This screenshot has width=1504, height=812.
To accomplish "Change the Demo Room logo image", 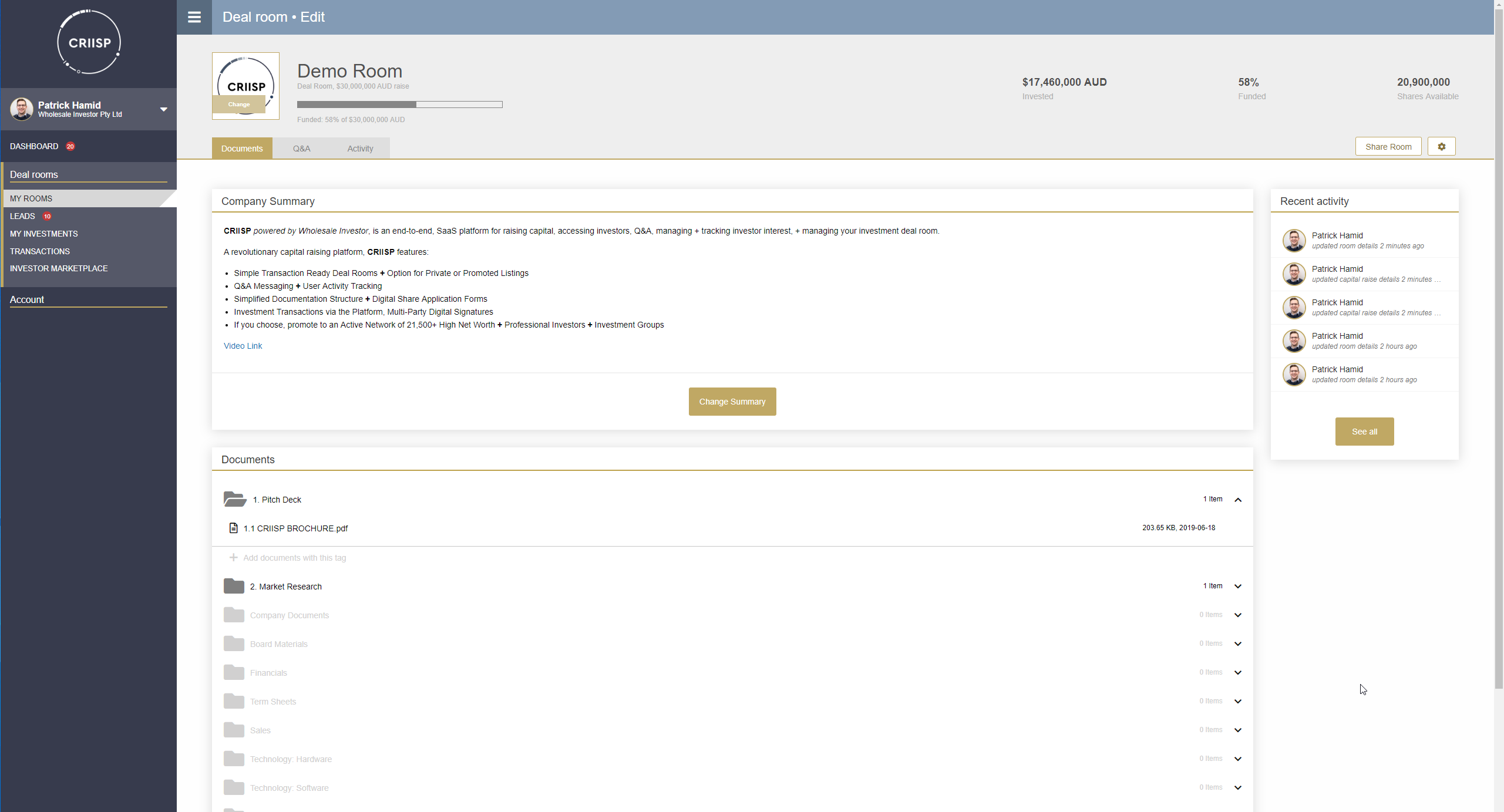I will [x=238, y=105].
